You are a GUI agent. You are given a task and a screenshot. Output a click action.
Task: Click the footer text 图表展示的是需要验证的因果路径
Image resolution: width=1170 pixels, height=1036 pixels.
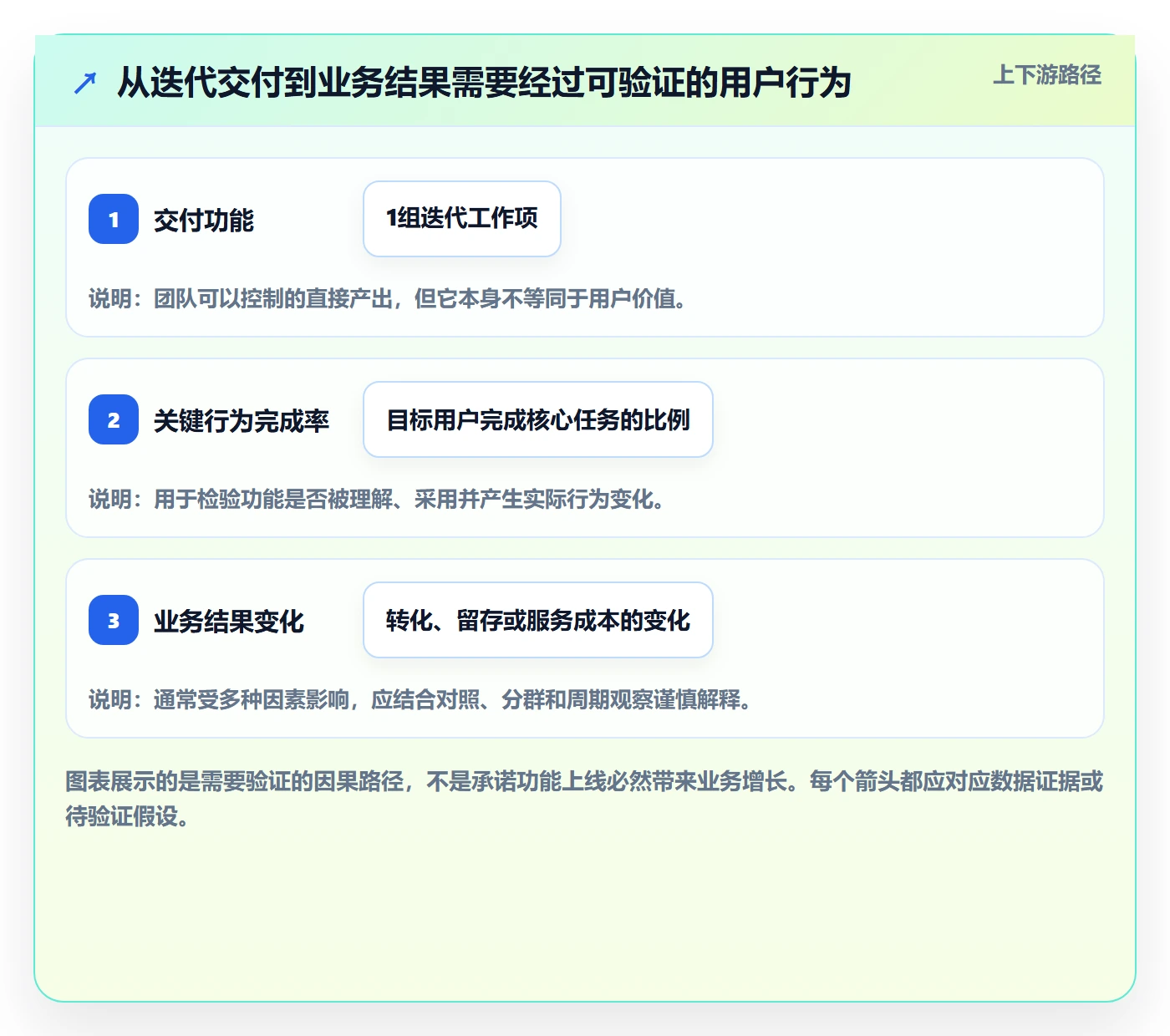pyautogui.click(x=584, y=799)
